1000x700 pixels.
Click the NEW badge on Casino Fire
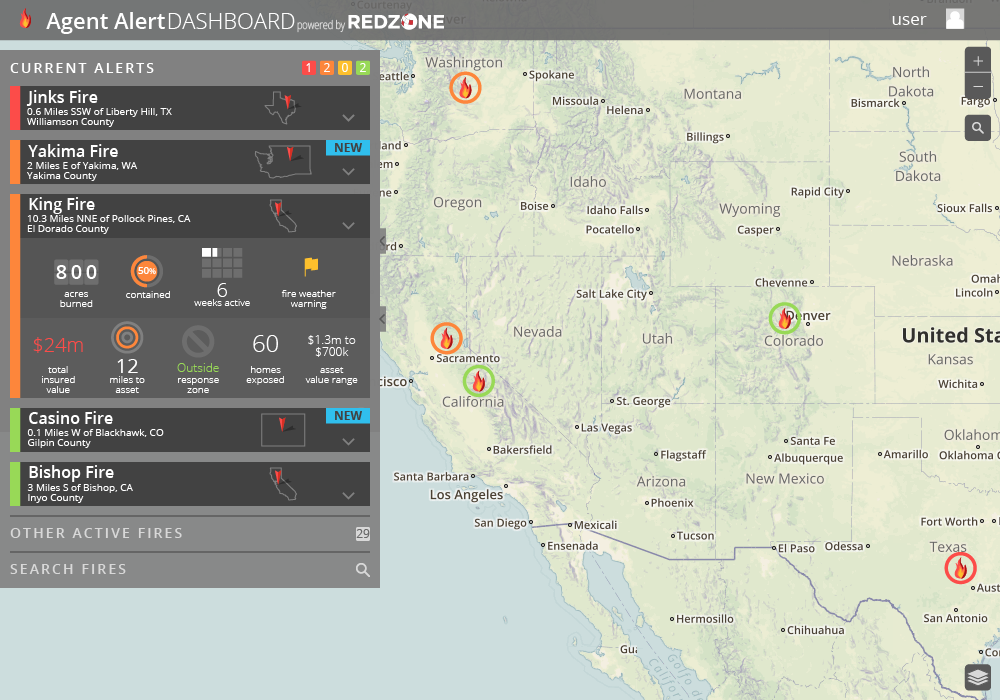348,416
